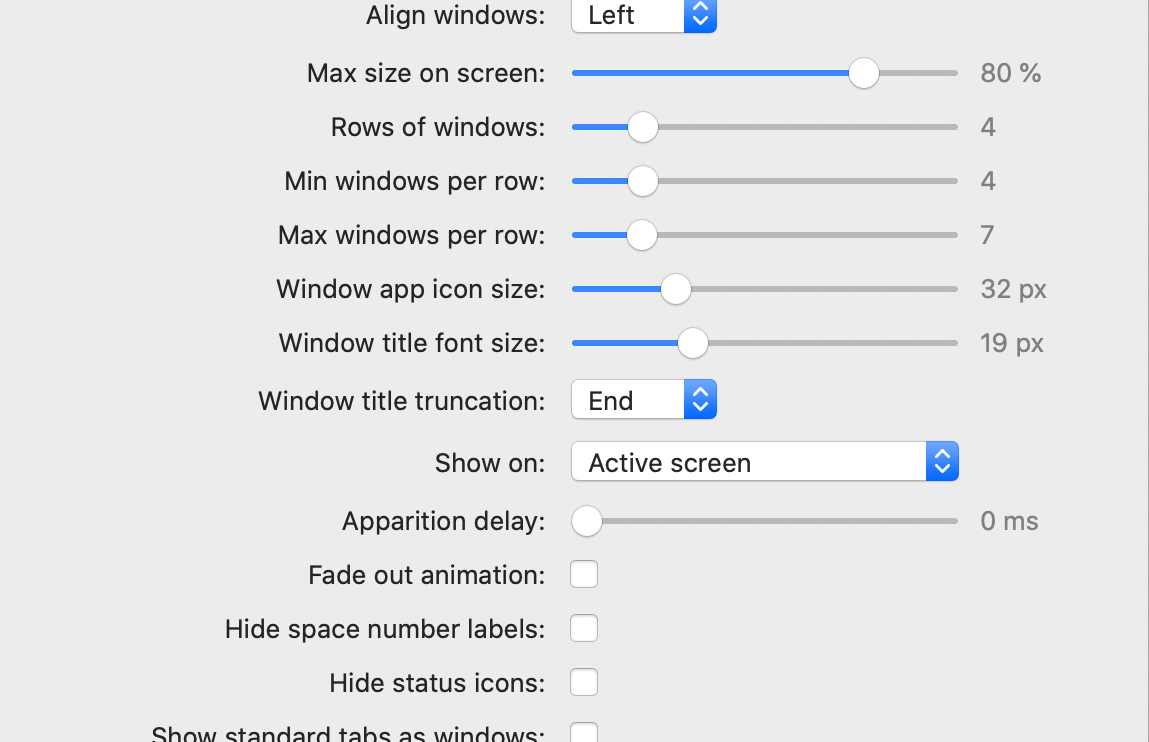Click the 80 % max size value

pos(1010,73)
